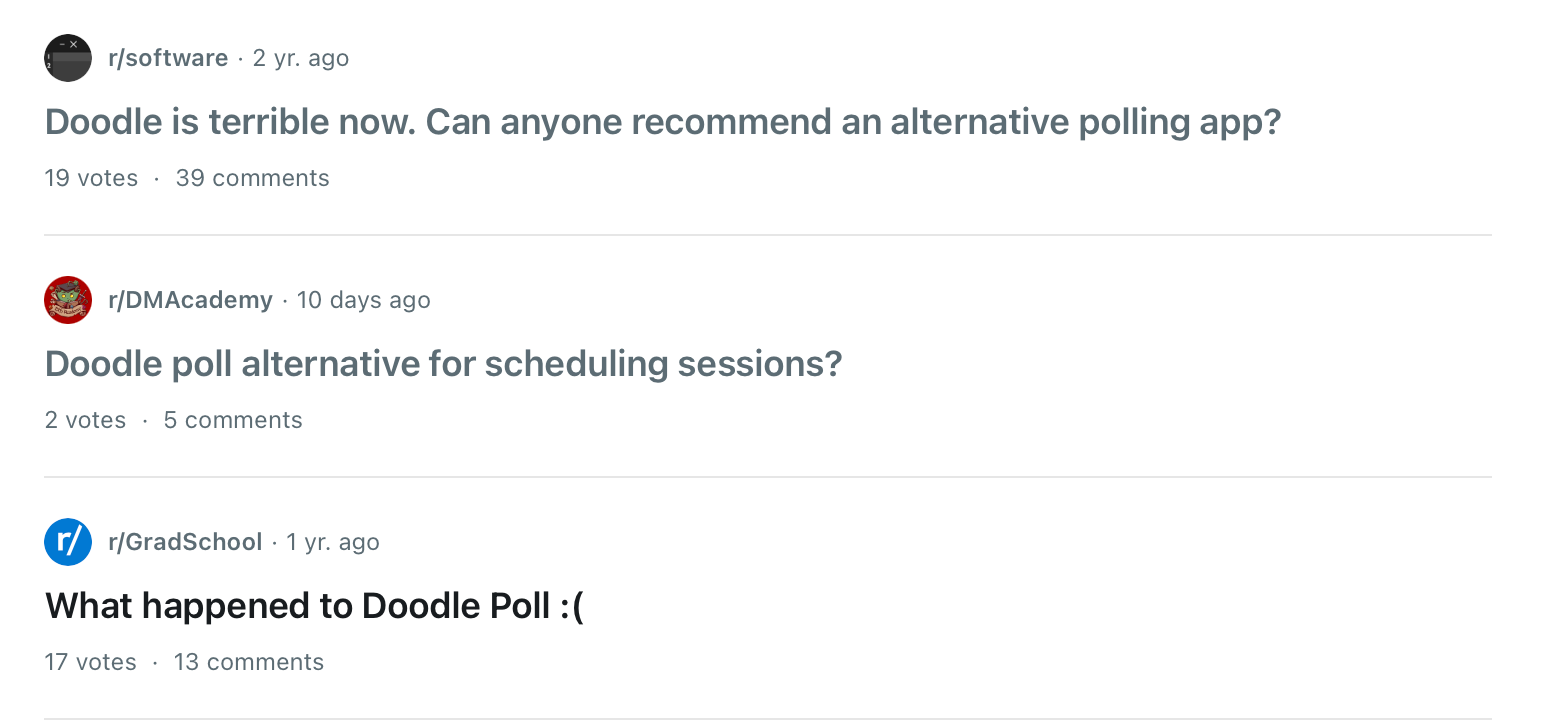Visit the r/GradSchool community

(x=185, y=541)
